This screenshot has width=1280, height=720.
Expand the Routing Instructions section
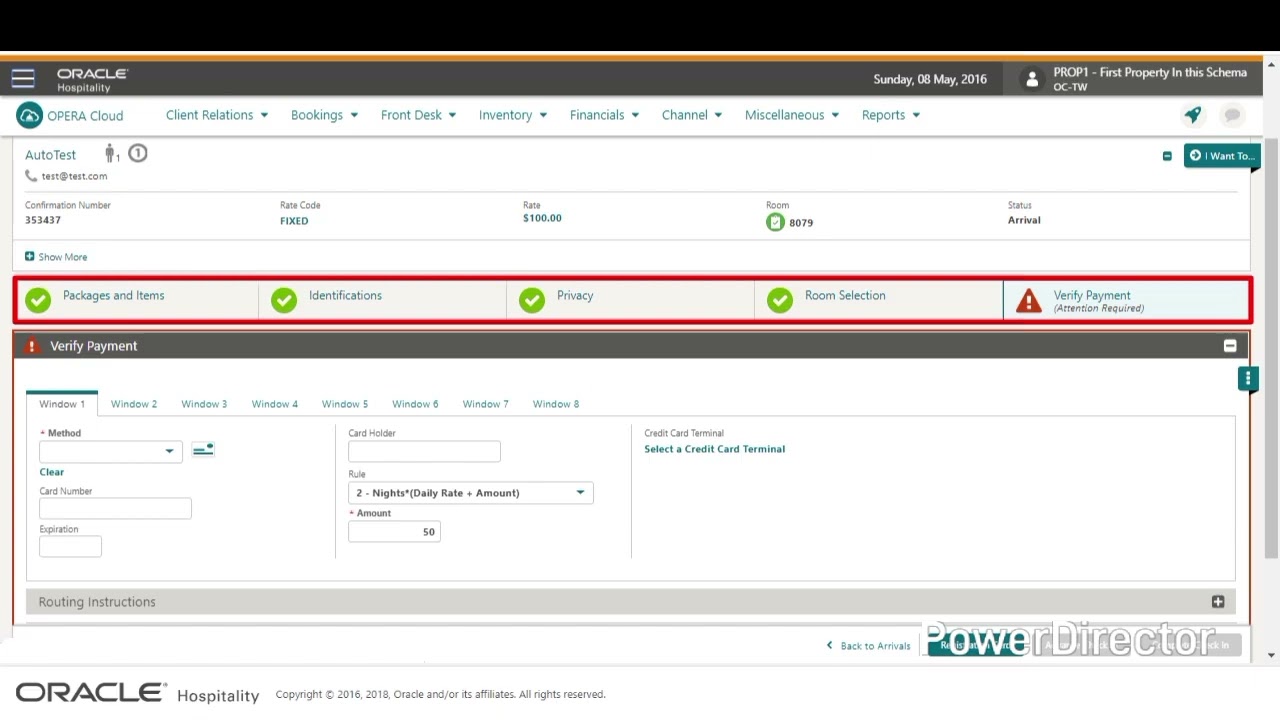1218,602
